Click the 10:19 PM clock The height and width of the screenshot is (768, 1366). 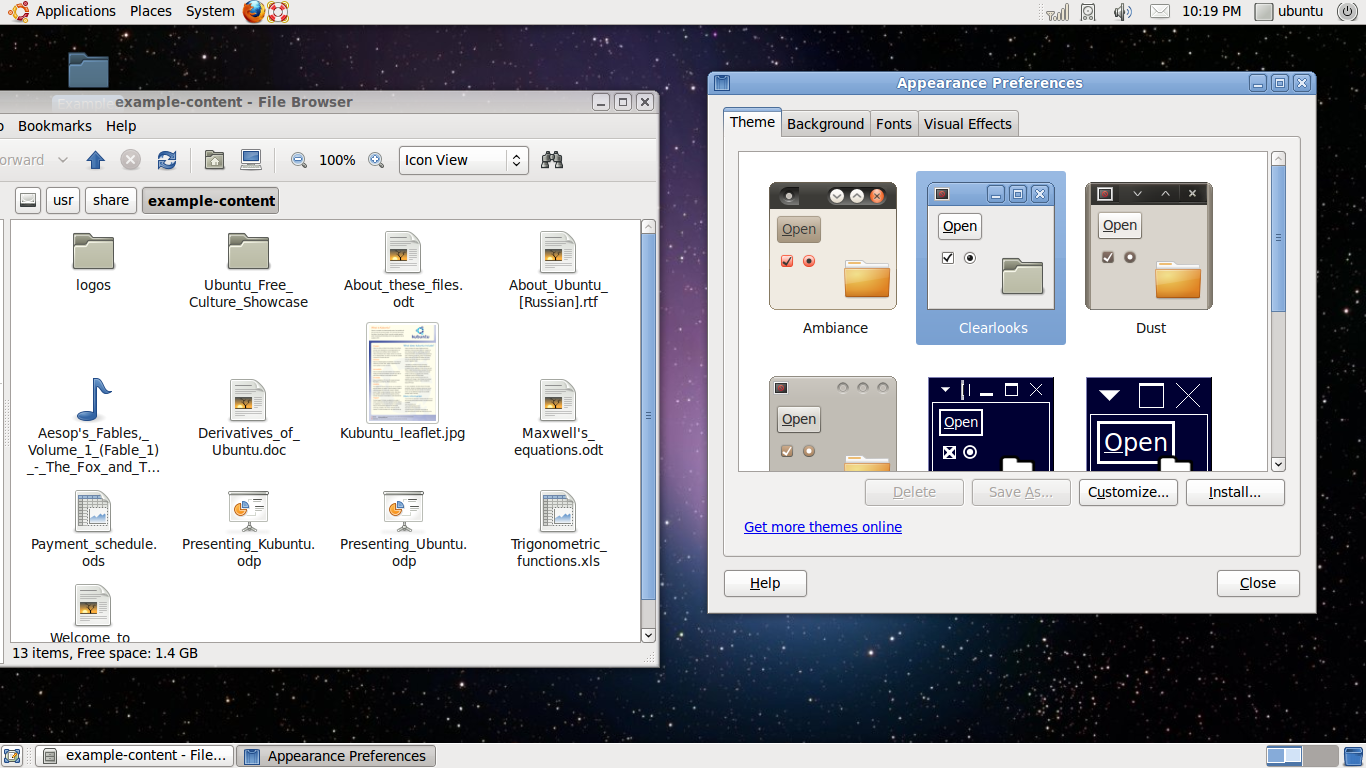[1211, 12]
